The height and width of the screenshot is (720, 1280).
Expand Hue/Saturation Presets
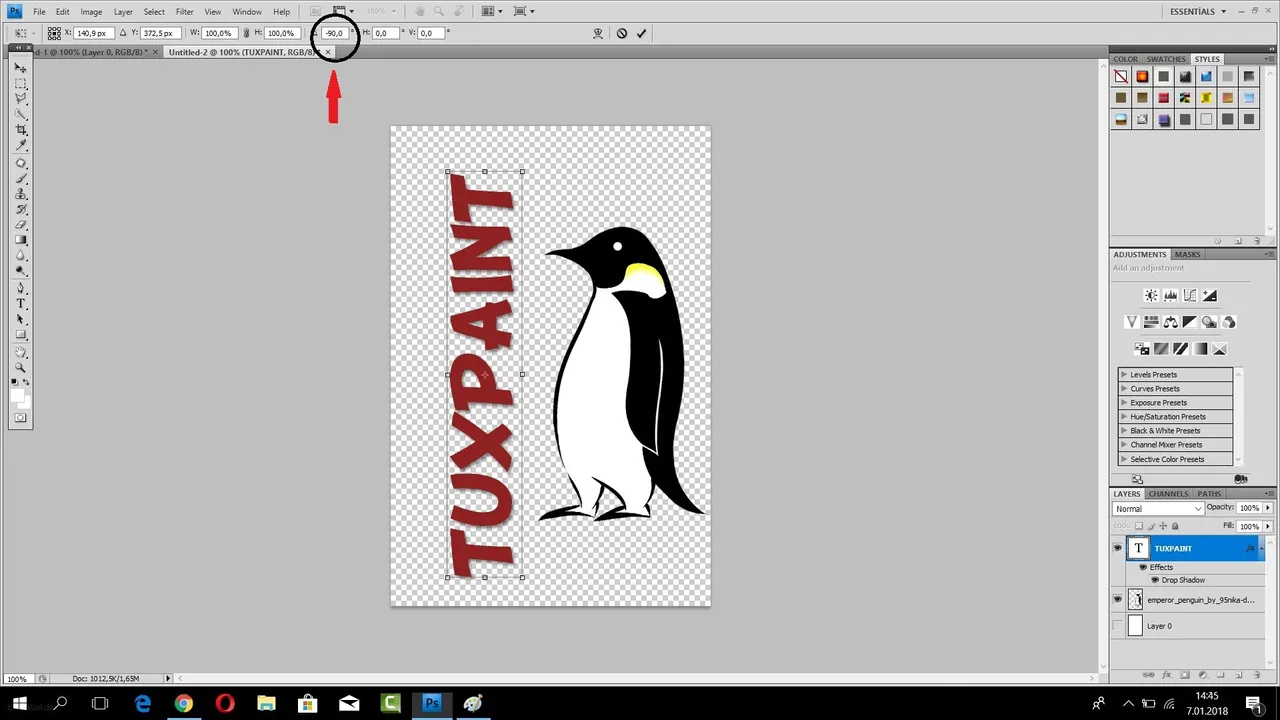1124,416
